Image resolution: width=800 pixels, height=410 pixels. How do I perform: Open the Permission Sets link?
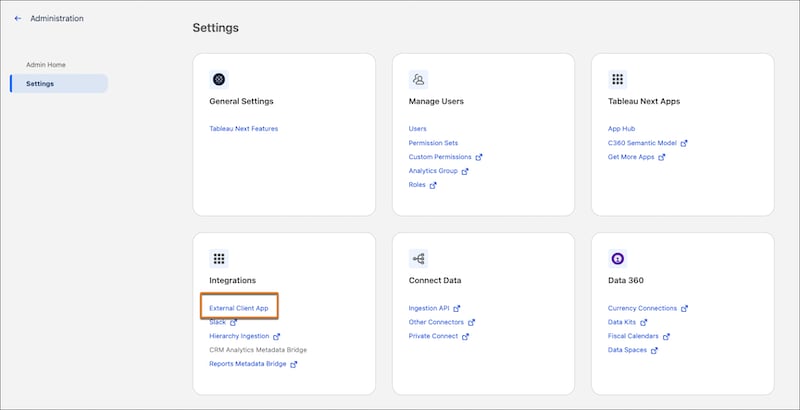(x=433, y=143)
